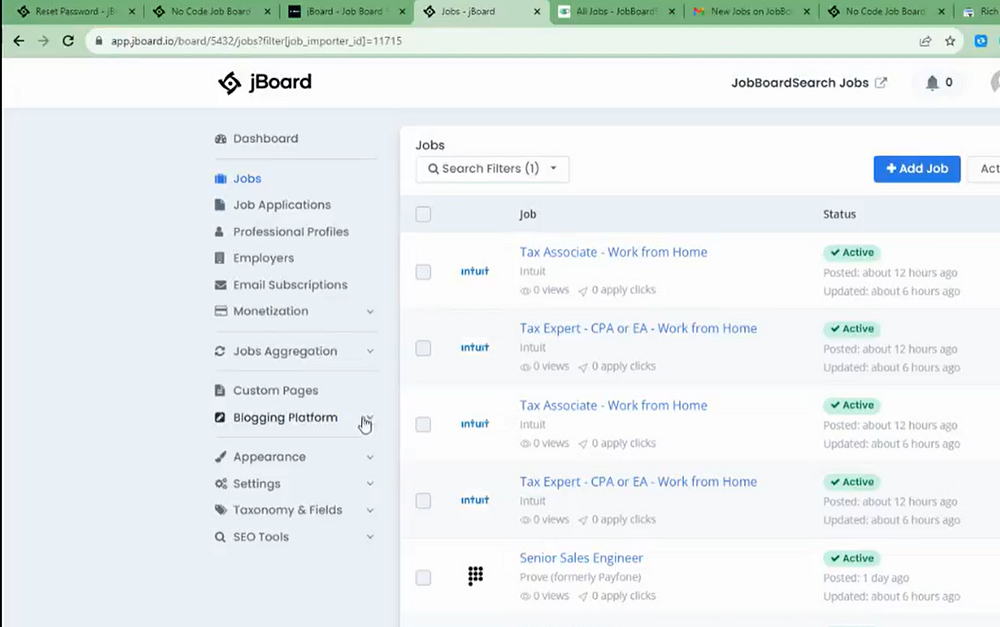This screenshot has width=1000, height=627.
Task: Open the first Tax Associate - Work from Home link
Action: click(613, 252)
